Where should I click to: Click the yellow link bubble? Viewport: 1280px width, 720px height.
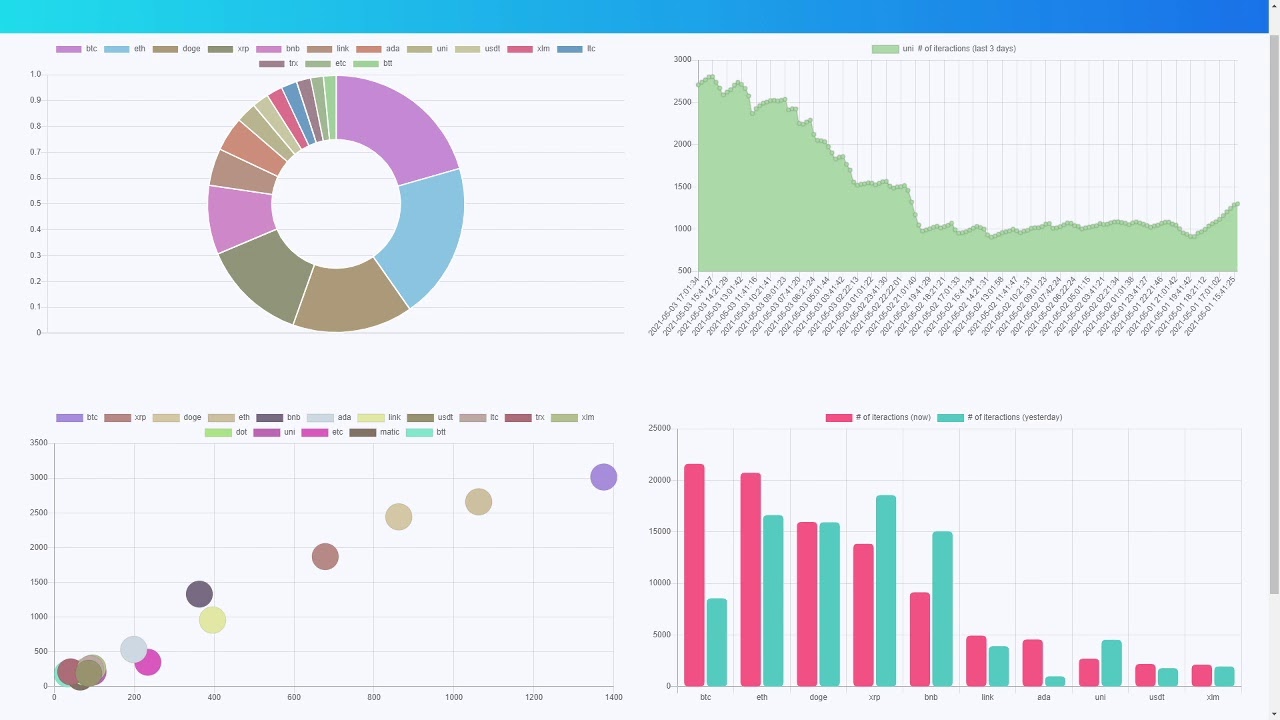(212, 620)
